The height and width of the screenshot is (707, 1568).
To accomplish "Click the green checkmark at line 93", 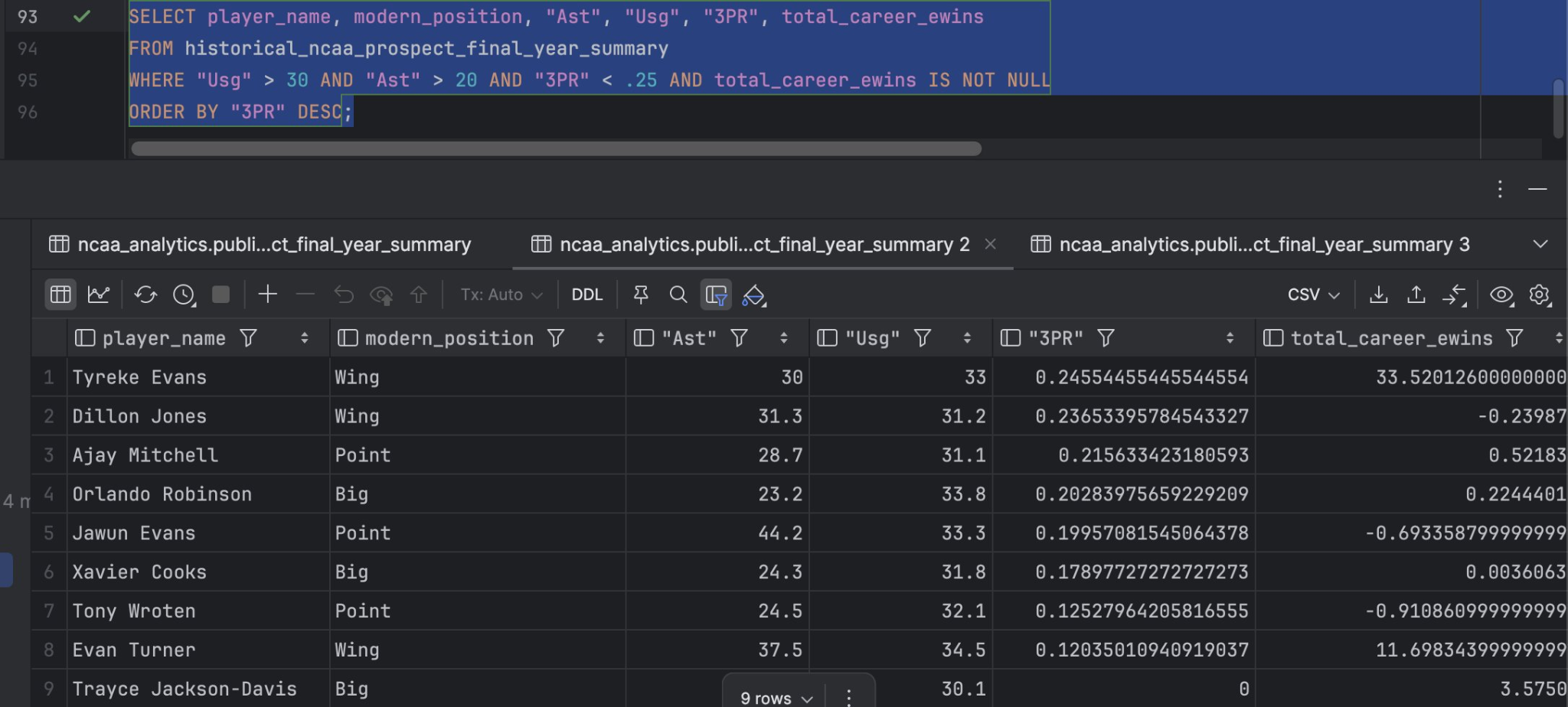I will click(x=81, y=16).
